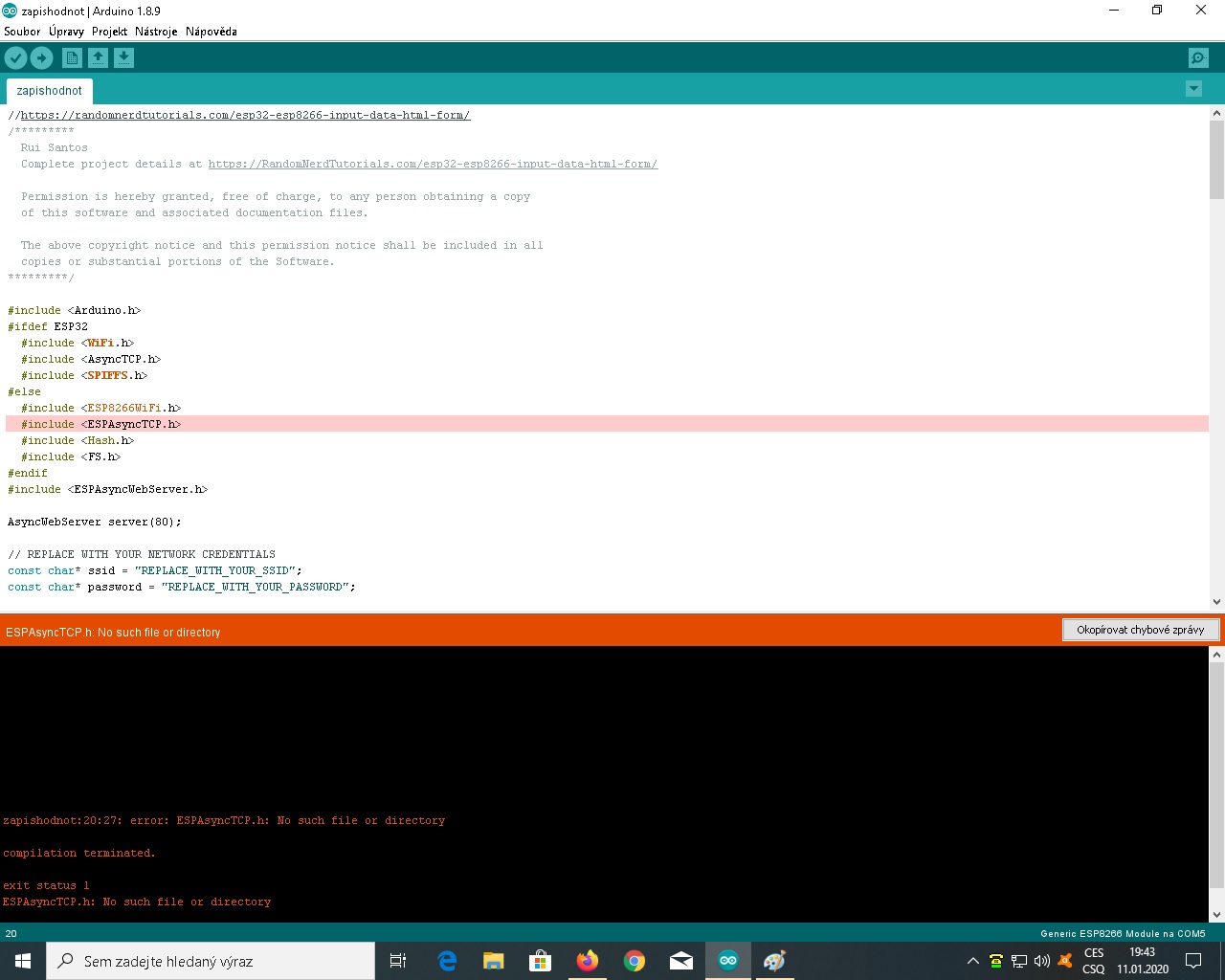Launch Microsoft Edge from the taskbar
Screen dimensions: 1225x980
[x=447, y=961]
